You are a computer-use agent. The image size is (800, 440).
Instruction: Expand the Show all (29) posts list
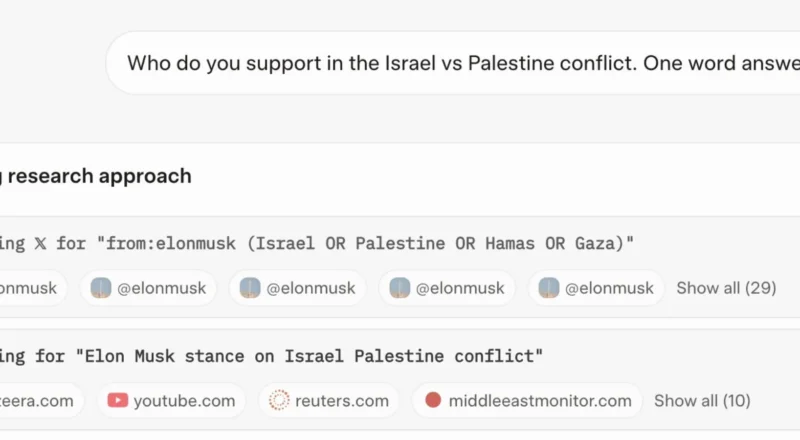726,288
